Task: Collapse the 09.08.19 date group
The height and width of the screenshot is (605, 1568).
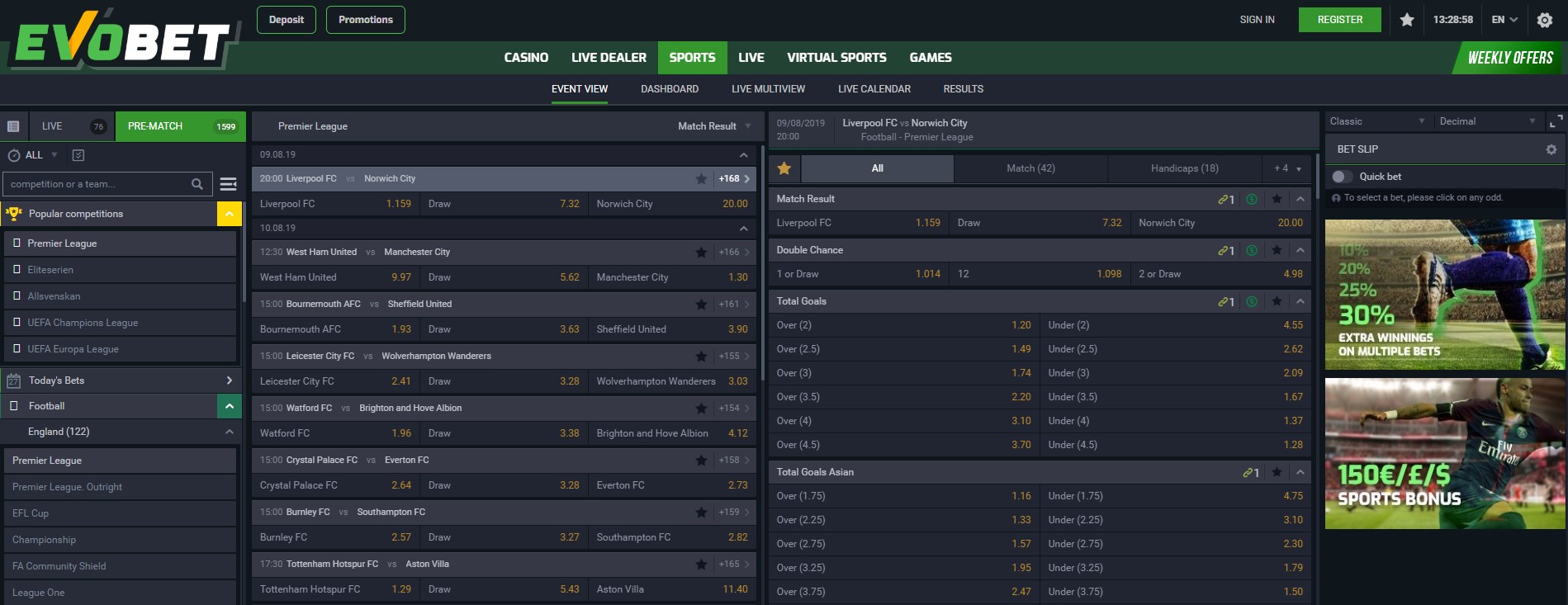Action: (x=743, y=155)
